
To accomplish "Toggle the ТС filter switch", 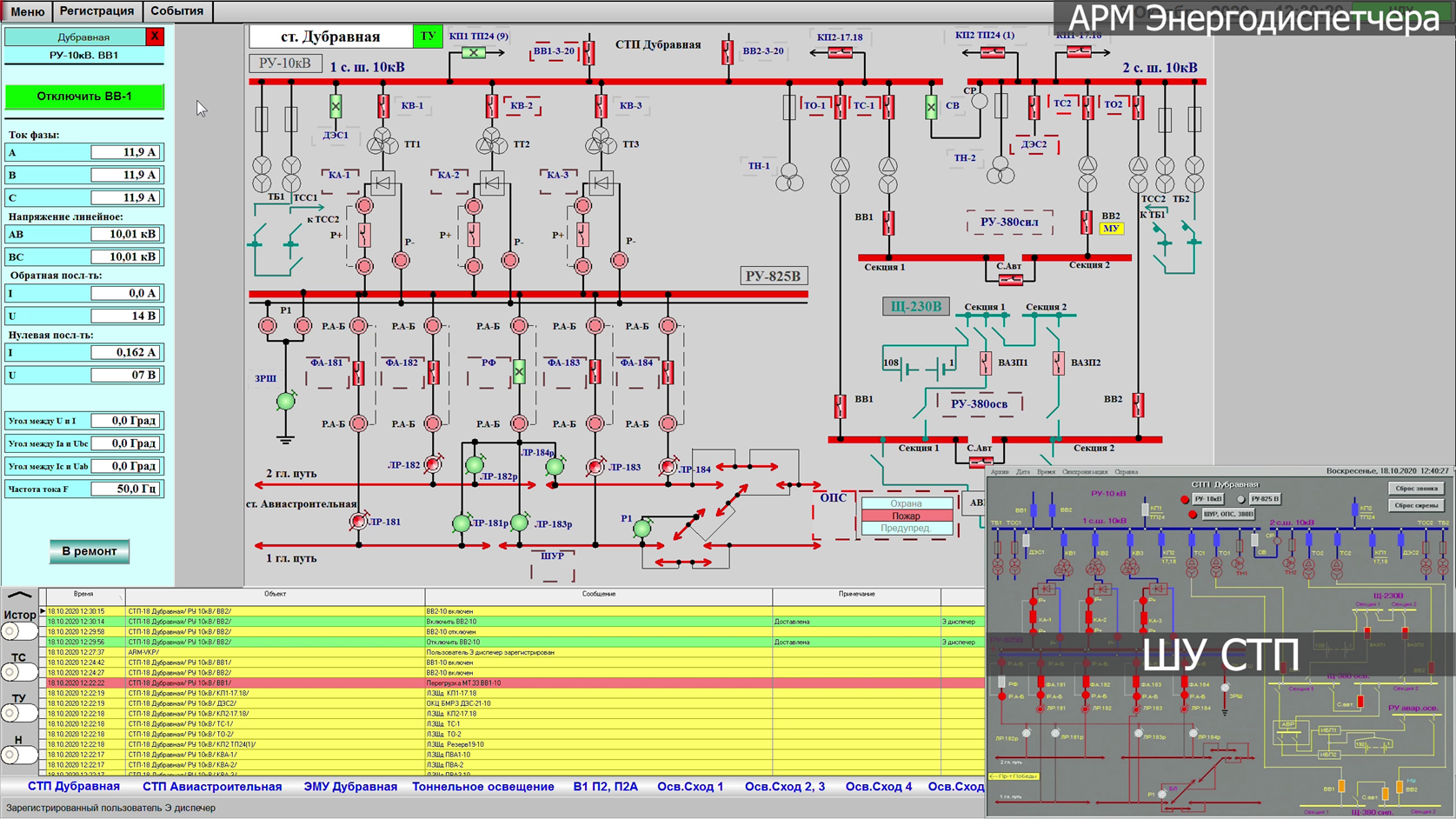I will 19,672.
